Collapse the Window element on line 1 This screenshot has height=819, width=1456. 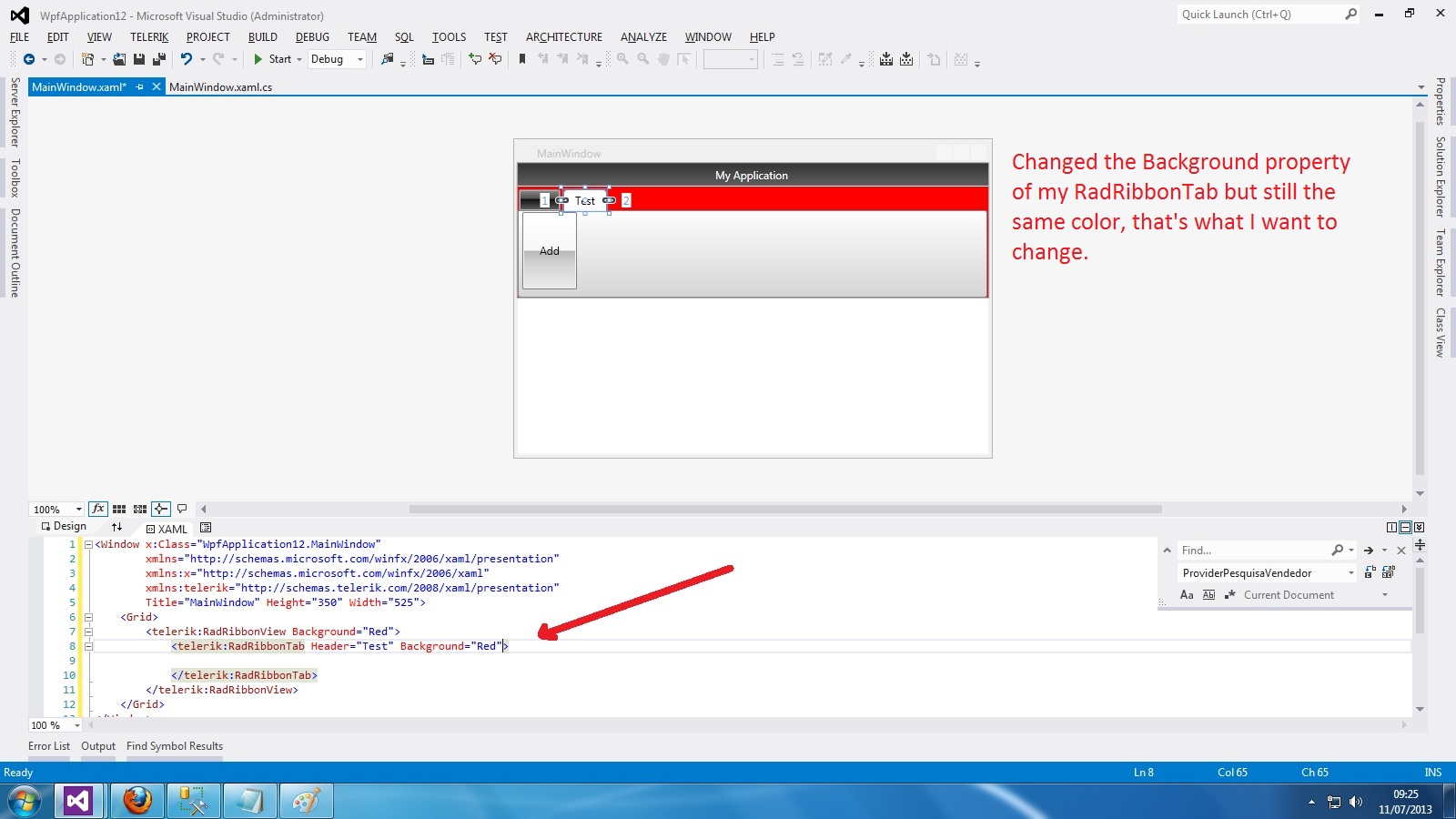coord(88,544)
